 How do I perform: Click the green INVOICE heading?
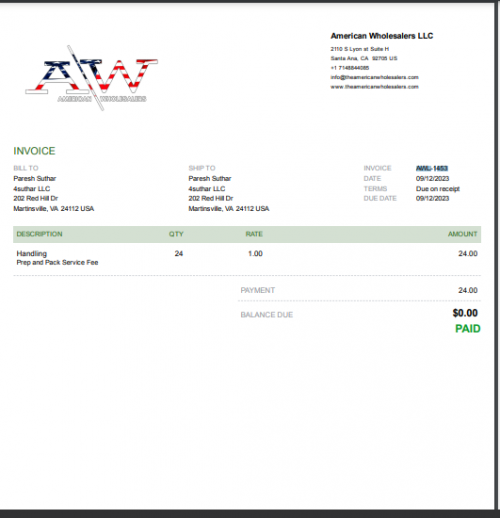tap(34, 151)
